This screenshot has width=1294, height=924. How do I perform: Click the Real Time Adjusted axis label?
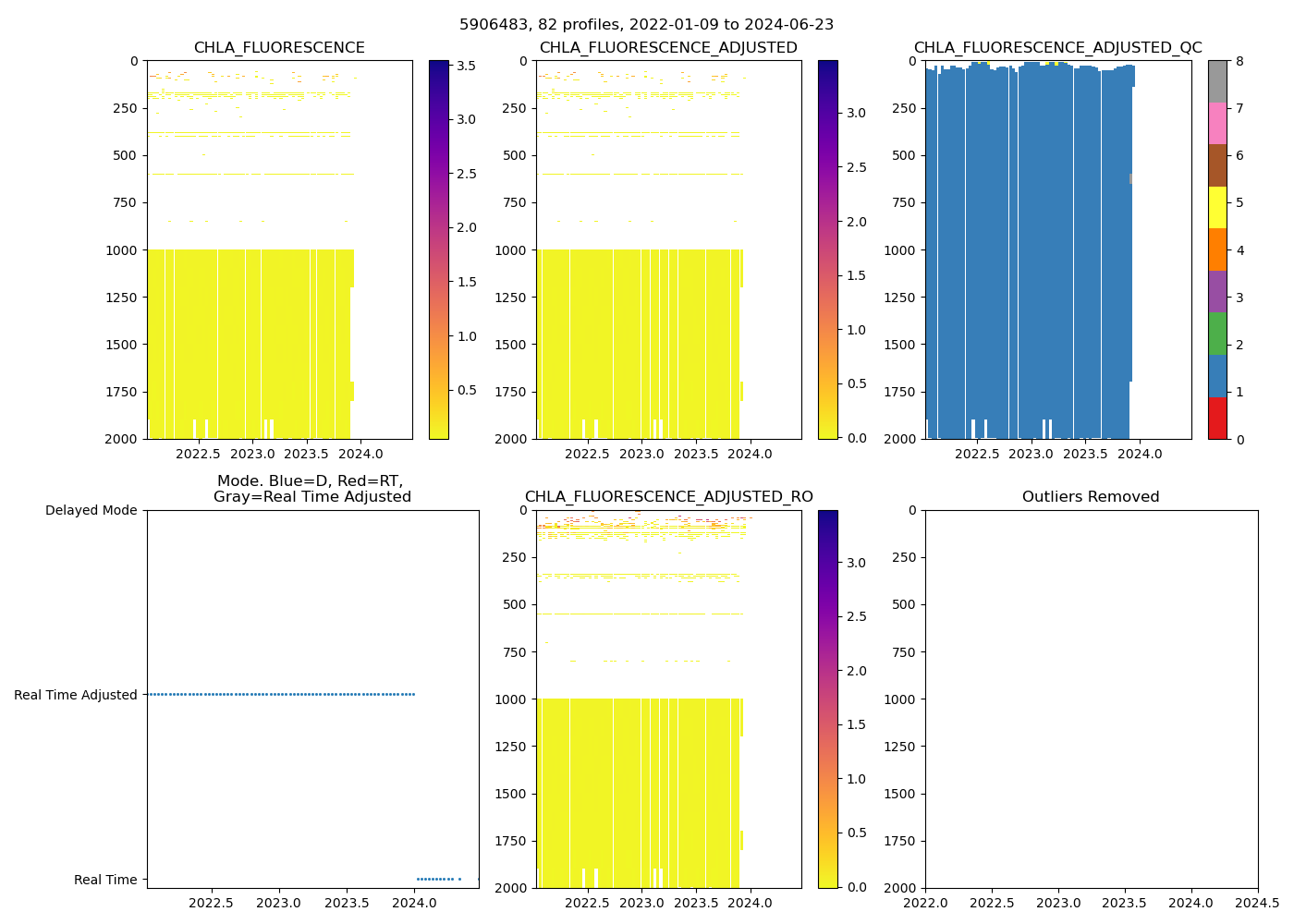click(x=76, y=695)
